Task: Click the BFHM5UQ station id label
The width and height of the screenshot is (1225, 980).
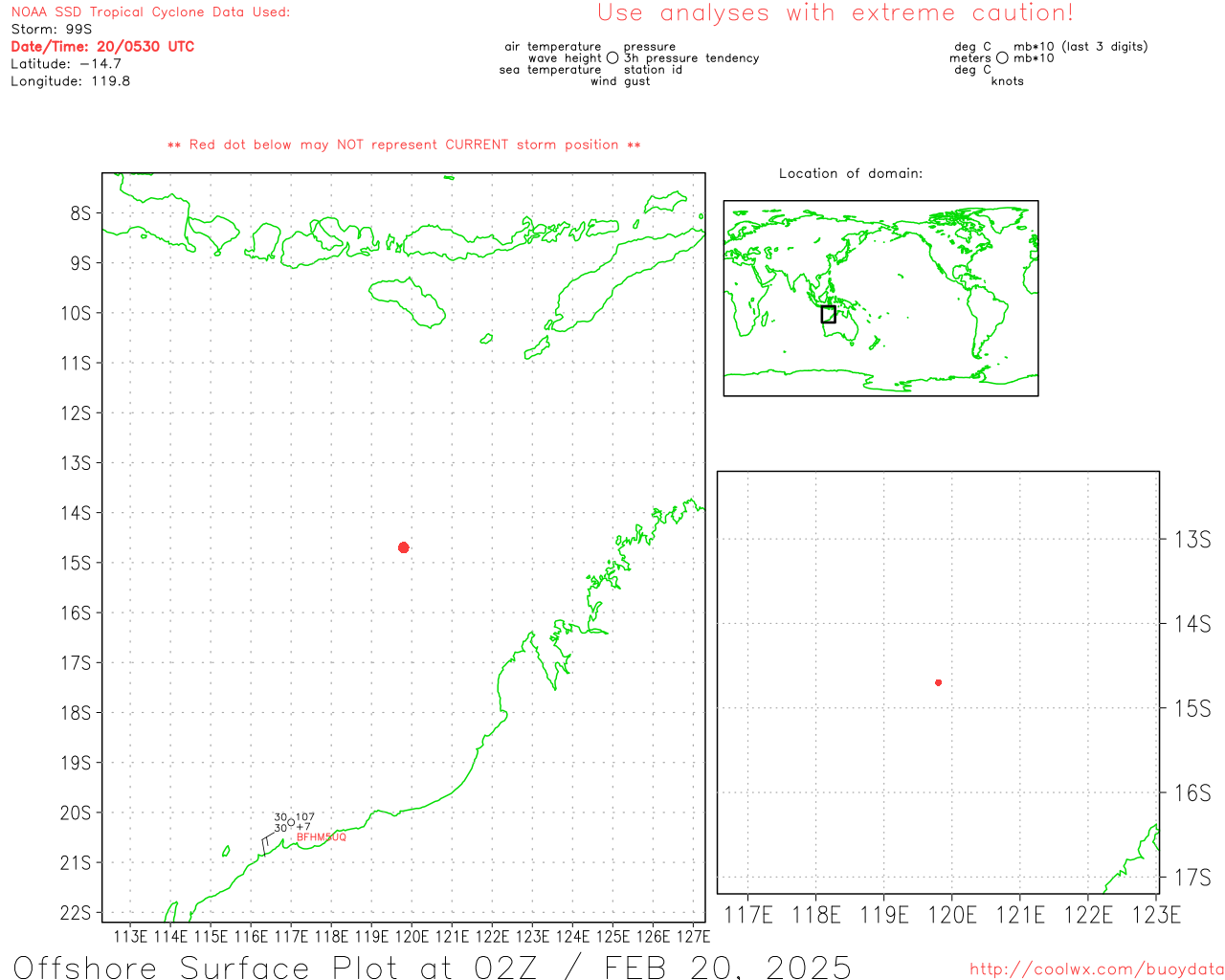Action: (322, 837)
